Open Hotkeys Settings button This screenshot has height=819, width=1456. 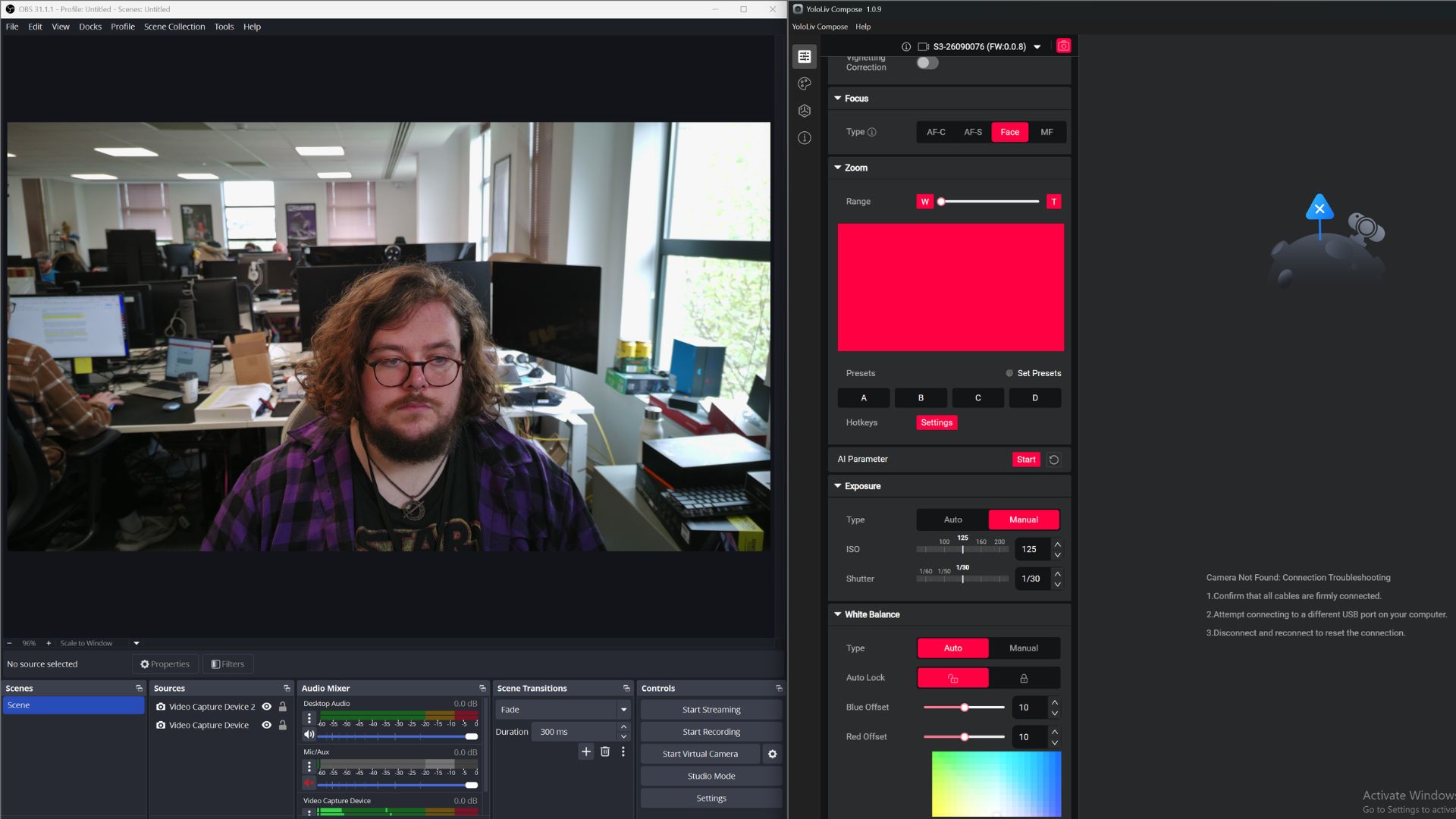pos(936,423)
